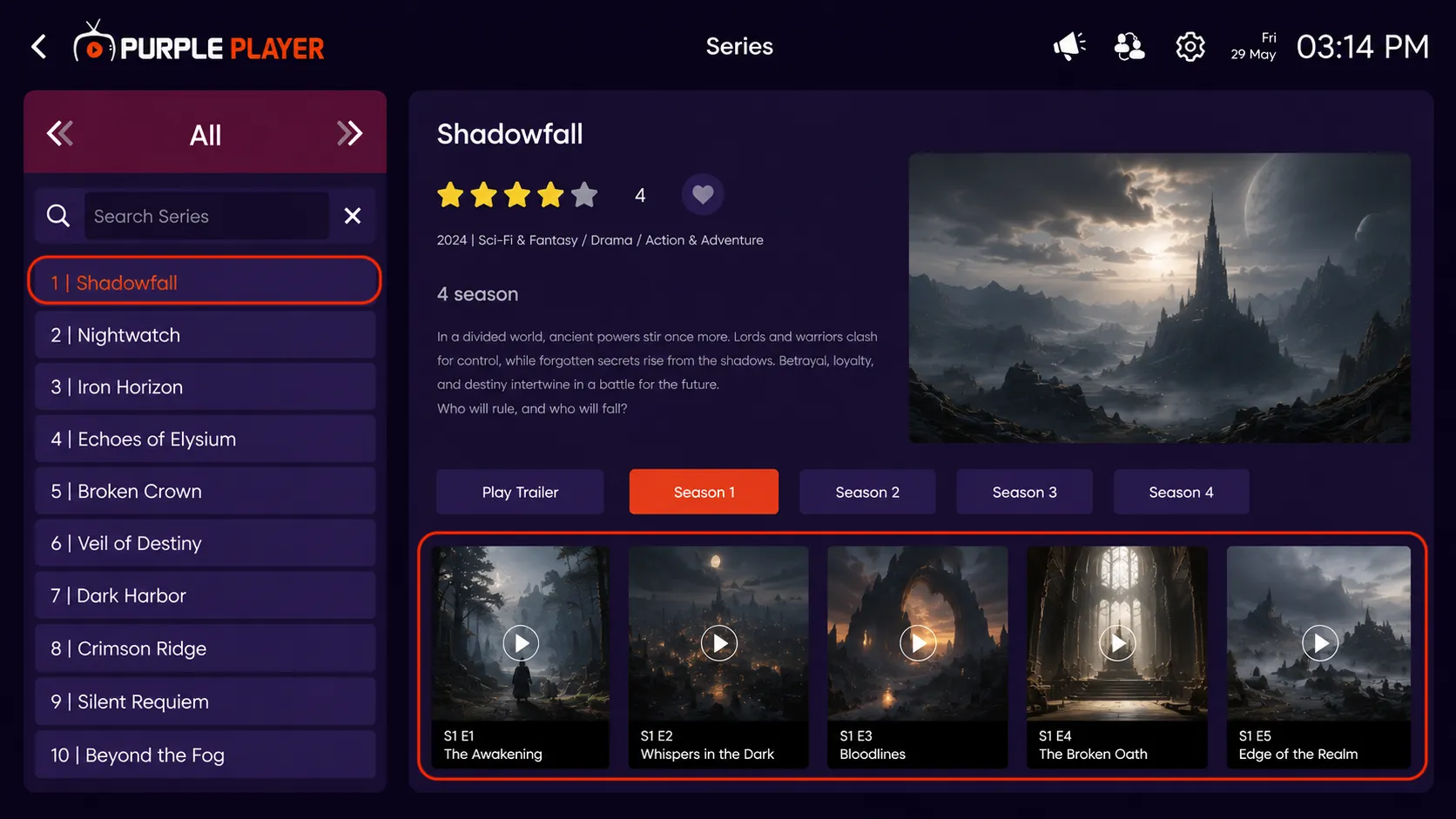Click the Shadowfall castle poster image
Screen dimensions: 1456x819
click(1160, 298)
